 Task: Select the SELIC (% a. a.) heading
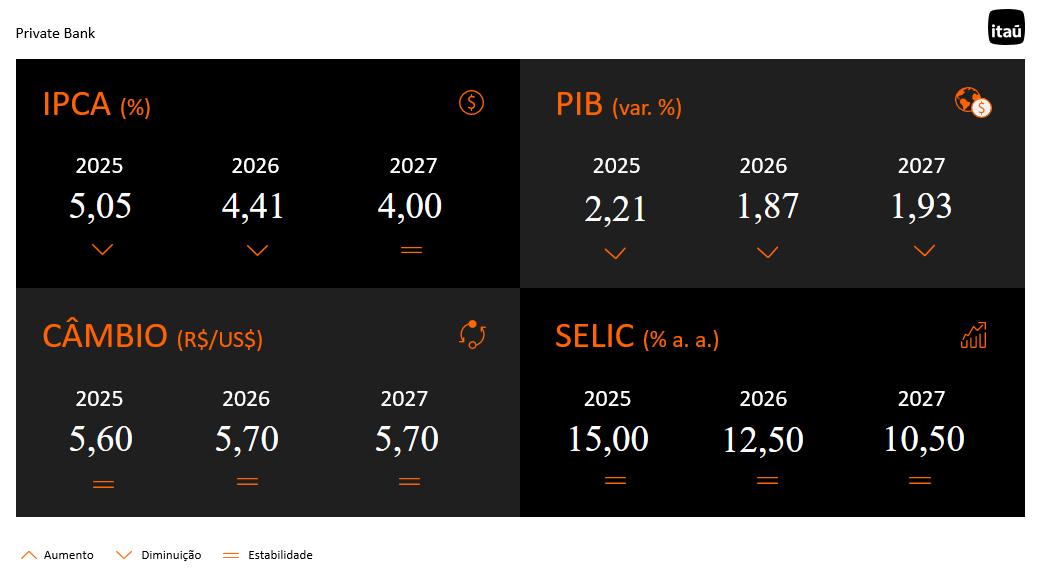[x=637, y=337]
